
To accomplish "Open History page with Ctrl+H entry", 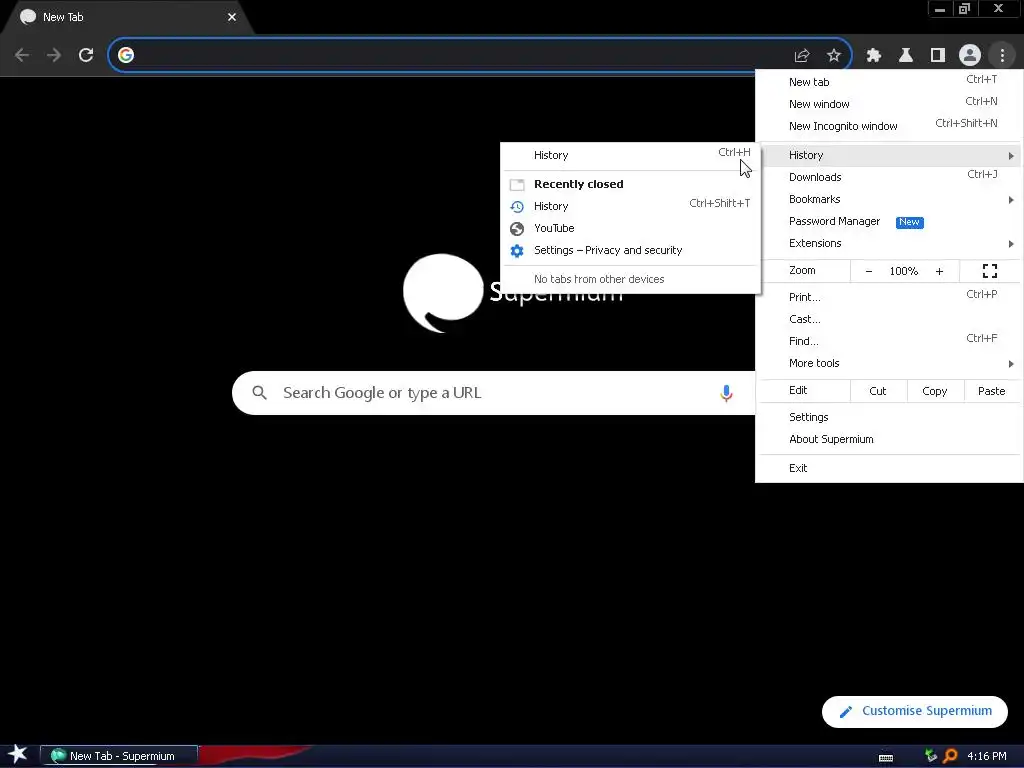I will tap(630, 155).
